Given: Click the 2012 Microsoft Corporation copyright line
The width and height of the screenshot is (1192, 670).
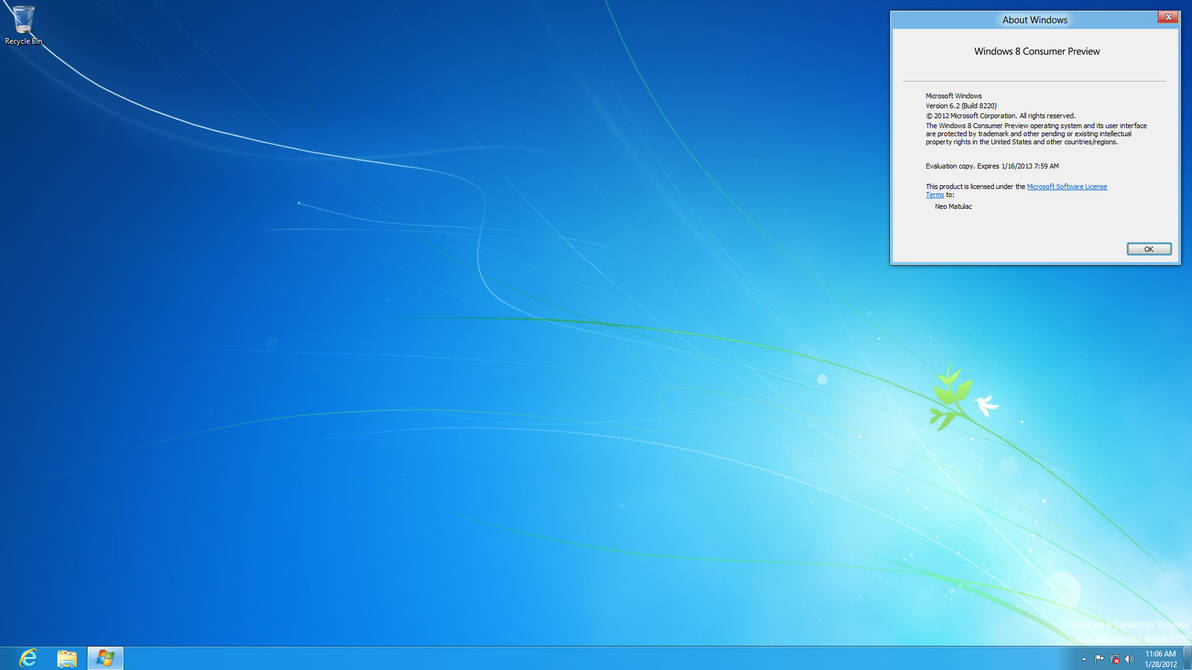Looking at the screenshot, I should click(x=1000, y=115).
